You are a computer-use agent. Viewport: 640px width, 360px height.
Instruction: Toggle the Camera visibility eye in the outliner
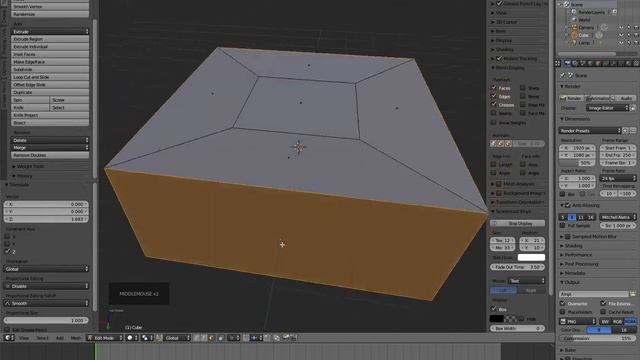click(x=621, y=27)
